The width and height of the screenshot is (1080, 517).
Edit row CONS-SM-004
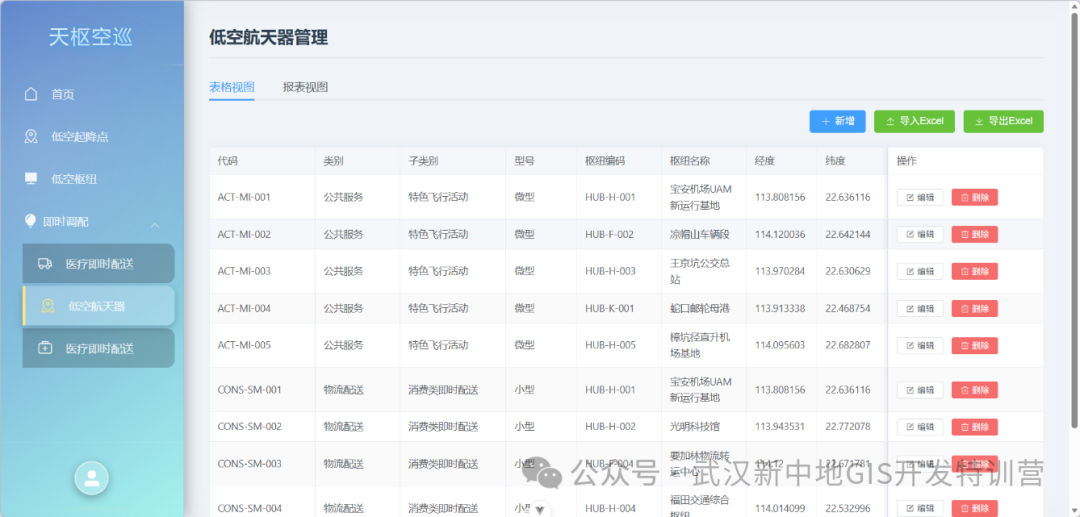(x=920, y=508)
